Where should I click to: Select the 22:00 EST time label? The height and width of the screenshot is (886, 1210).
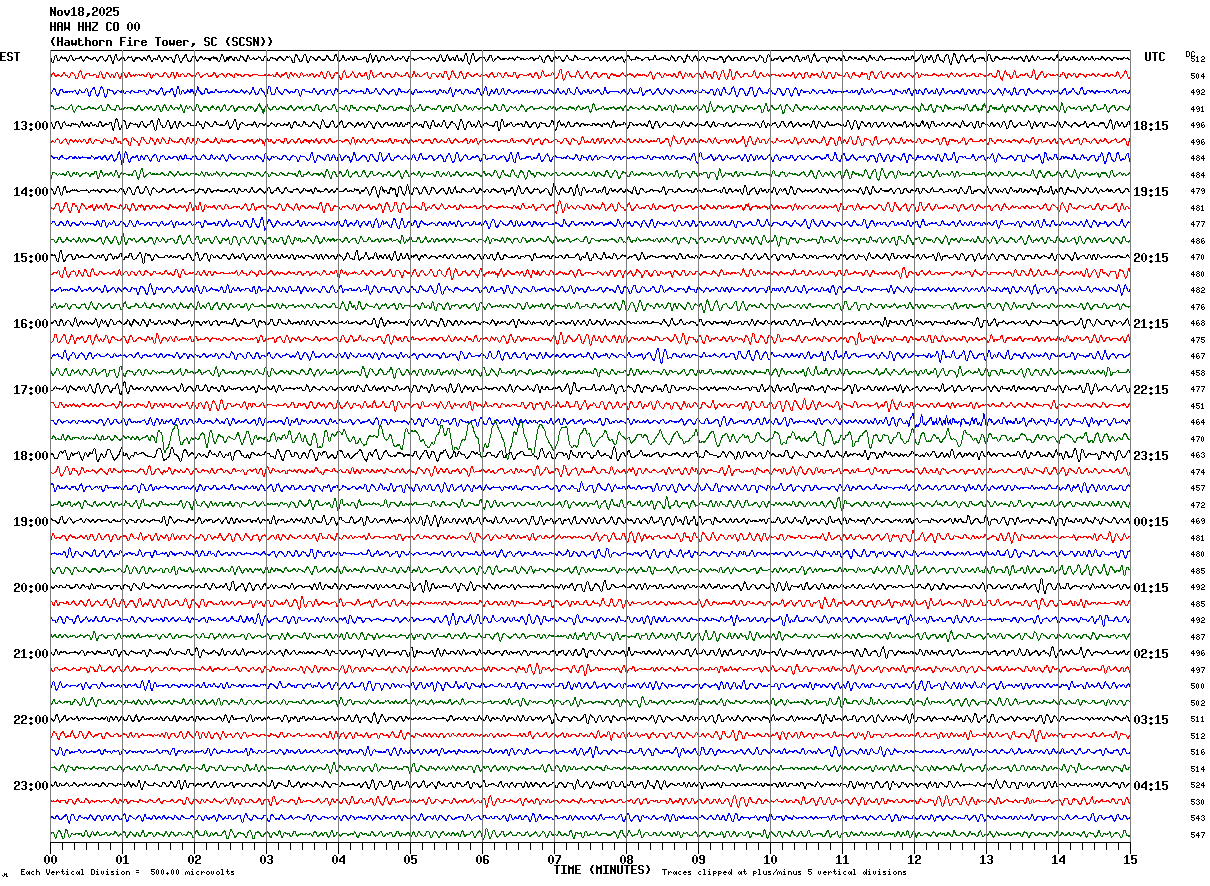(x=30, y=720)
